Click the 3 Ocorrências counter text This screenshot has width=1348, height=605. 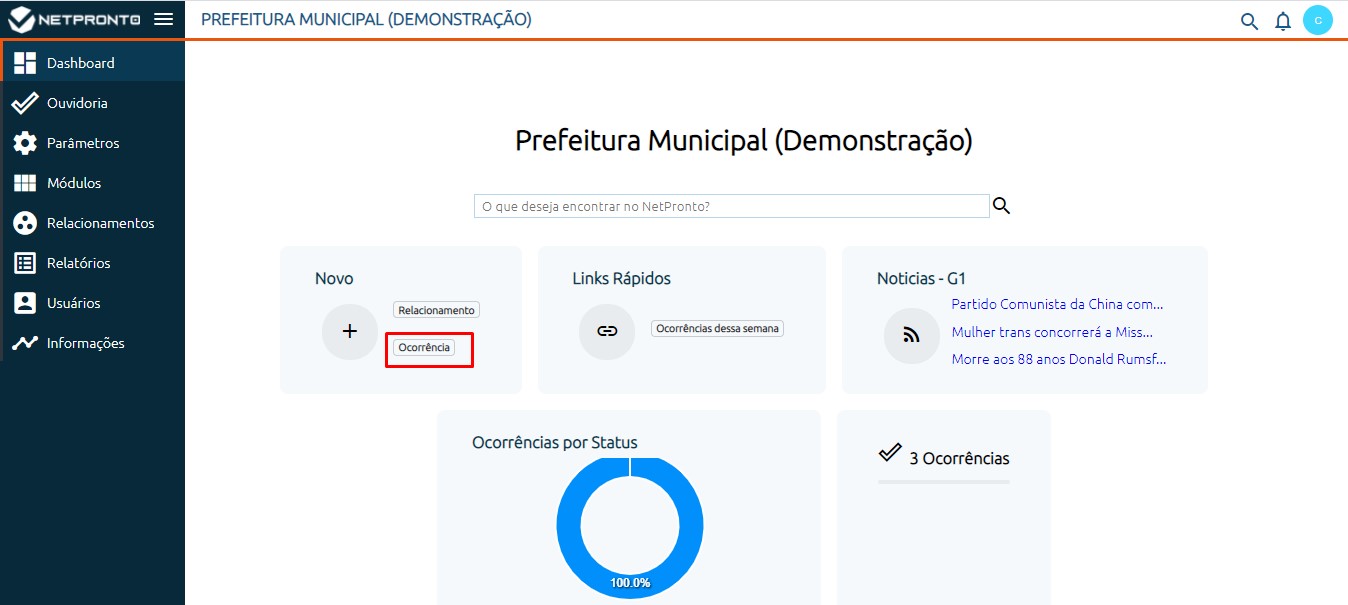click(959, 459)
